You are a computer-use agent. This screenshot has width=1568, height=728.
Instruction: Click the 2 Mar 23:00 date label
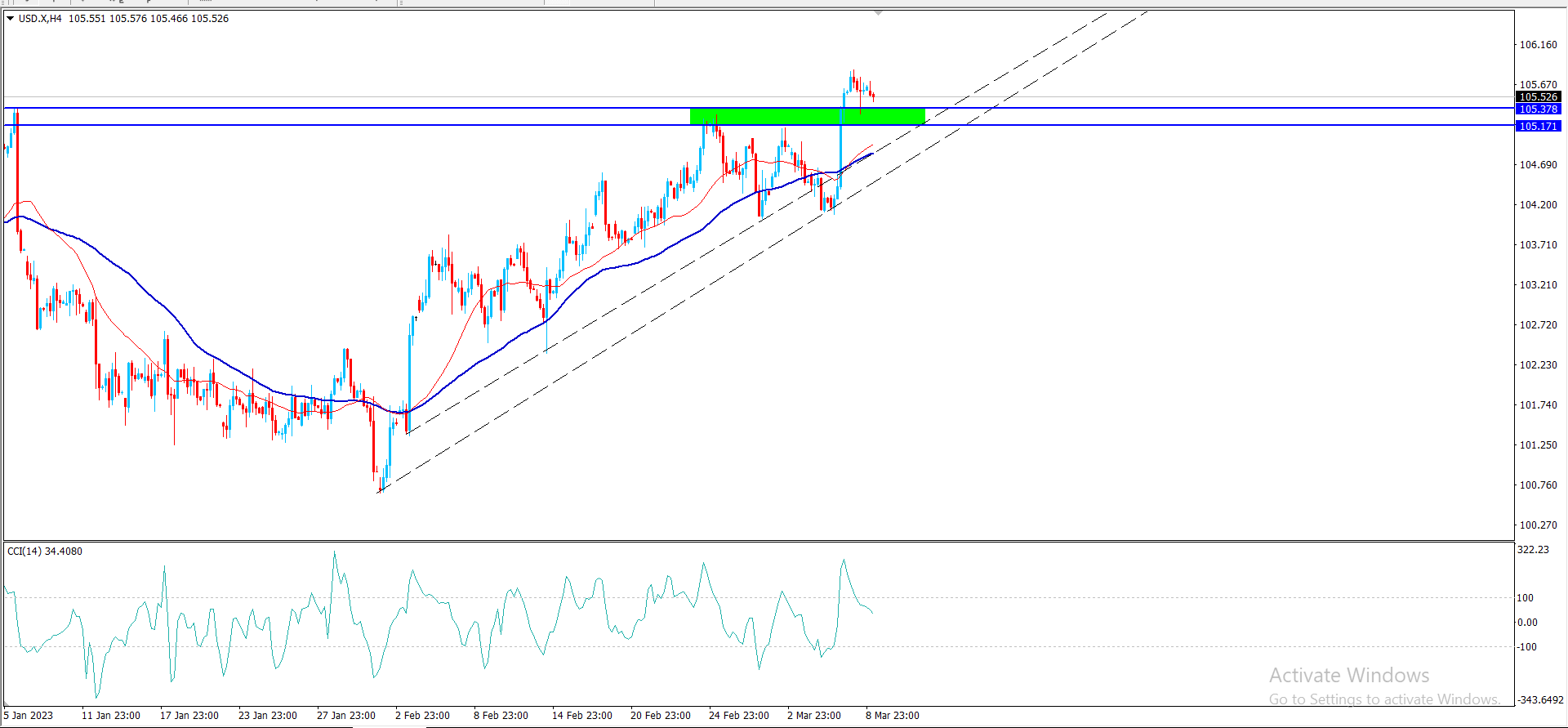[x=814, y=716]
